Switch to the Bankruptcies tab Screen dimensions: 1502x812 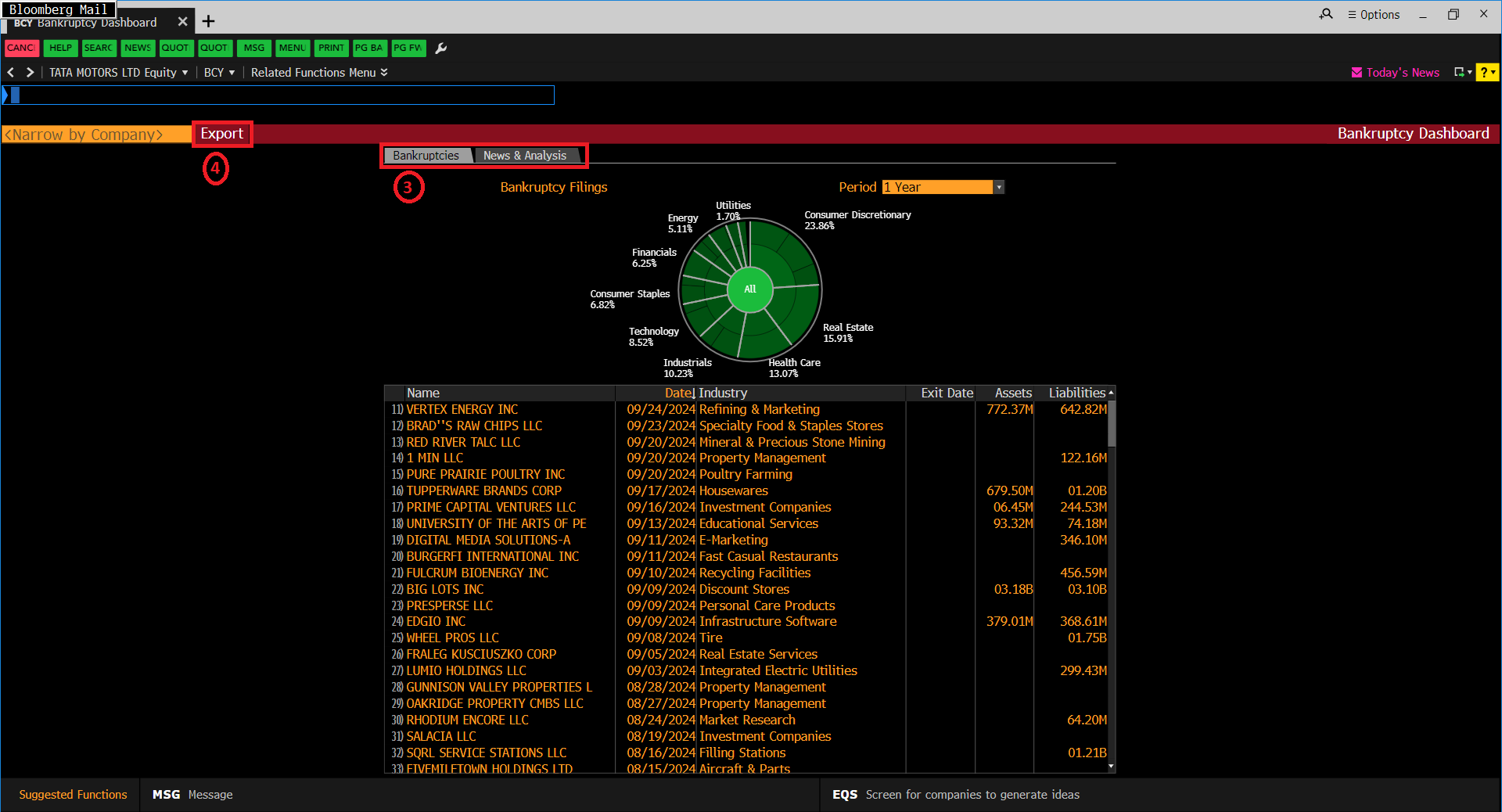pos(426,156)
